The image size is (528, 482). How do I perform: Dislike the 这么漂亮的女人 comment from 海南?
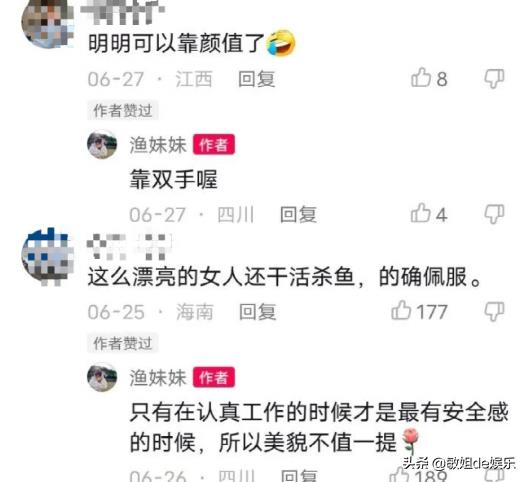tap(494, 311)
